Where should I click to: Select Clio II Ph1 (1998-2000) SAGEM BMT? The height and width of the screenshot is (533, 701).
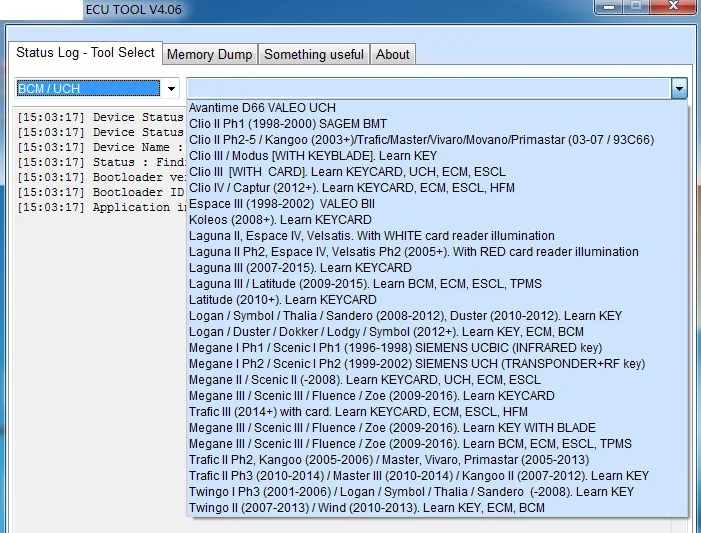pyautogui.click(x=289, y=123)
